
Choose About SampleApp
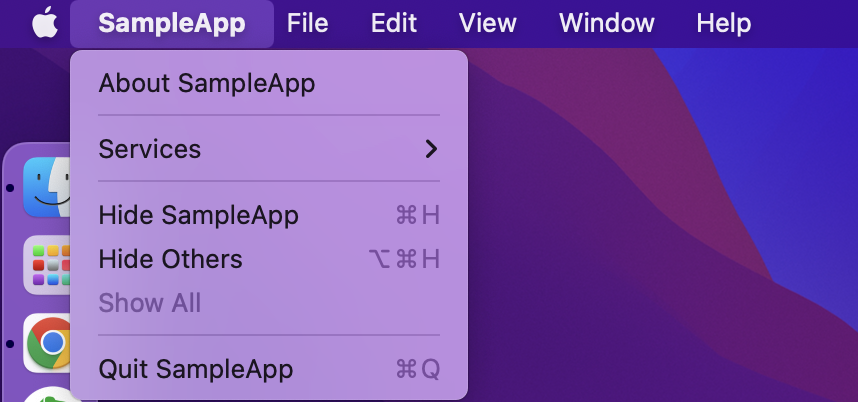tap(269, 84)
